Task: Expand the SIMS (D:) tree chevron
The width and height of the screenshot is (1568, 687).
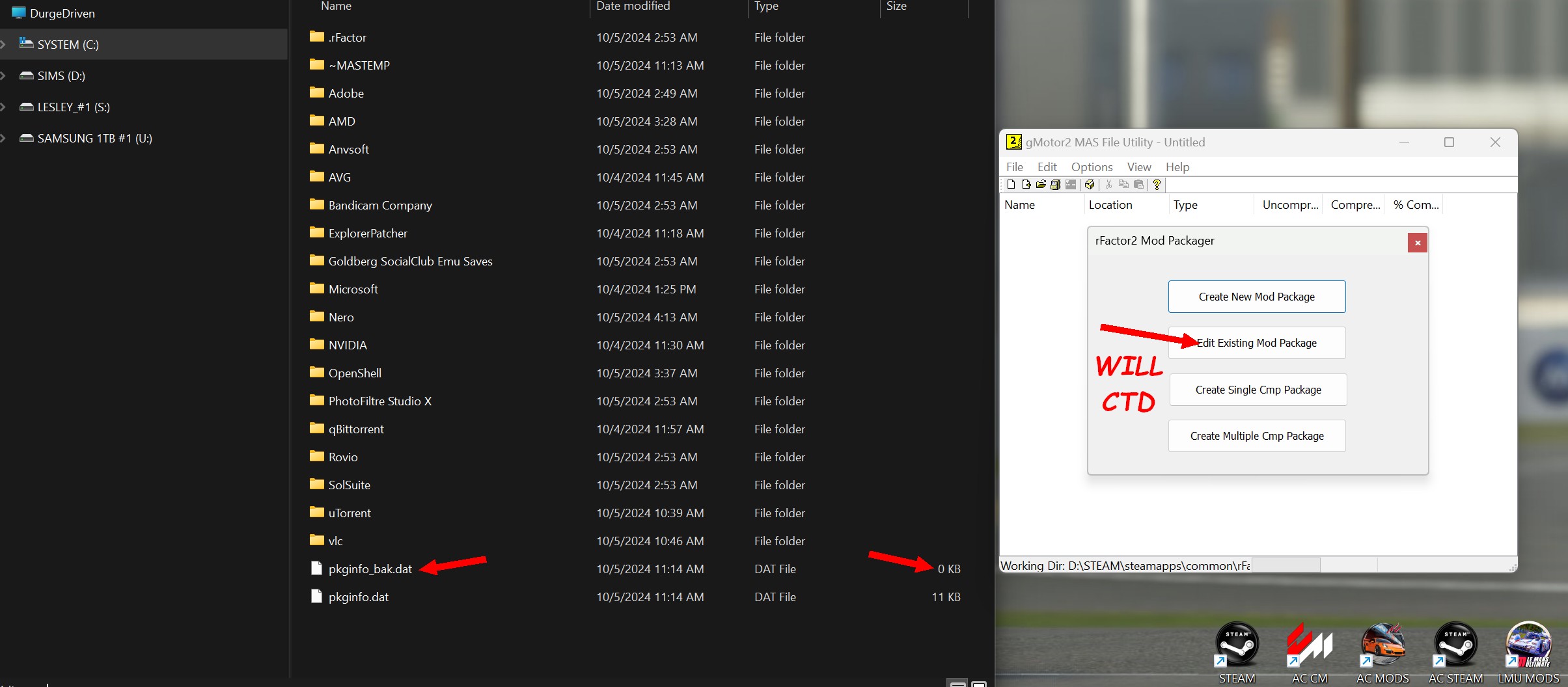Action: (x=3, y=75)
